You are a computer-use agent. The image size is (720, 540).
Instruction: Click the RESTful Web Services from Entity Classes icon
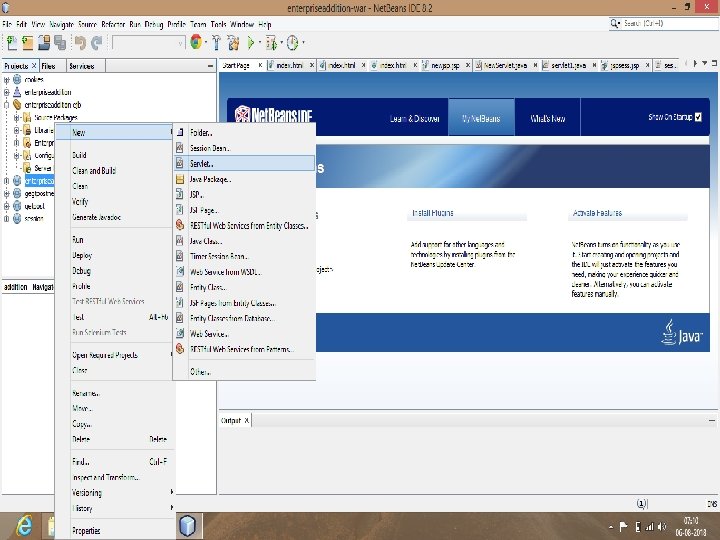click(180, 225)
